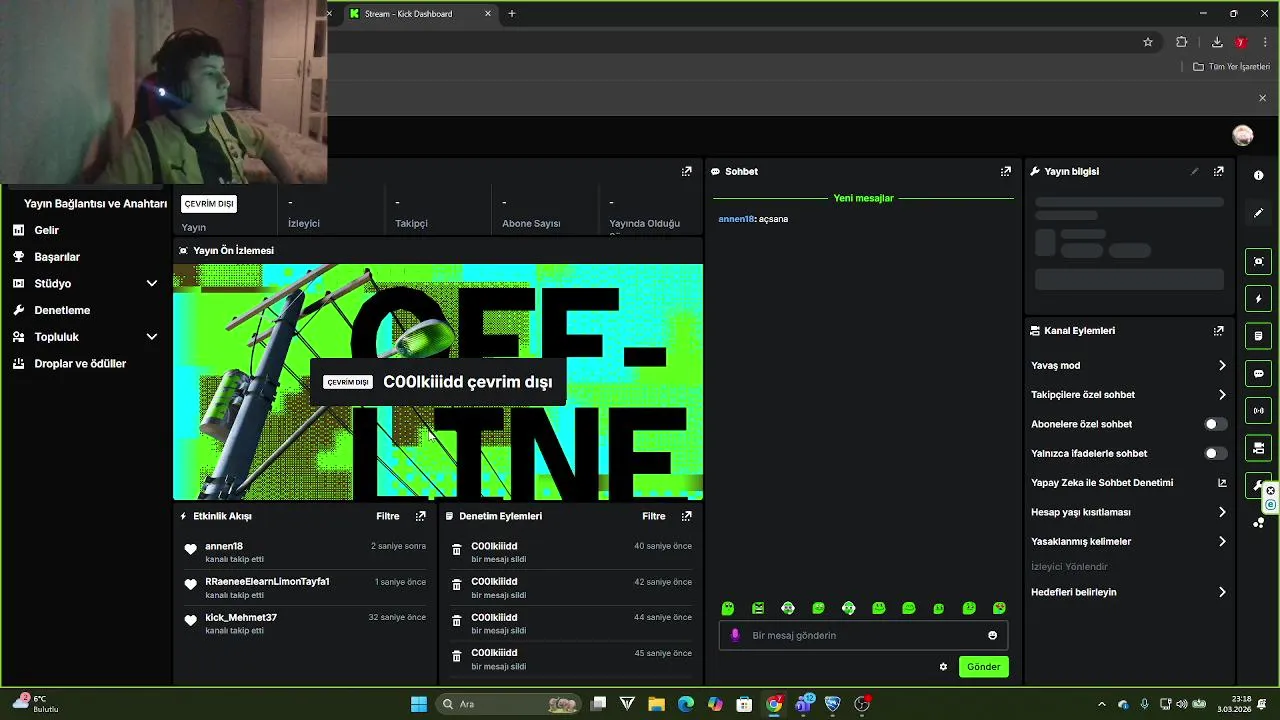Click ÇEVRİM DIŞI status badge beside Yayın
Image resolution: width=1280 pixels, height=720 pixels.
click(209, 204)
